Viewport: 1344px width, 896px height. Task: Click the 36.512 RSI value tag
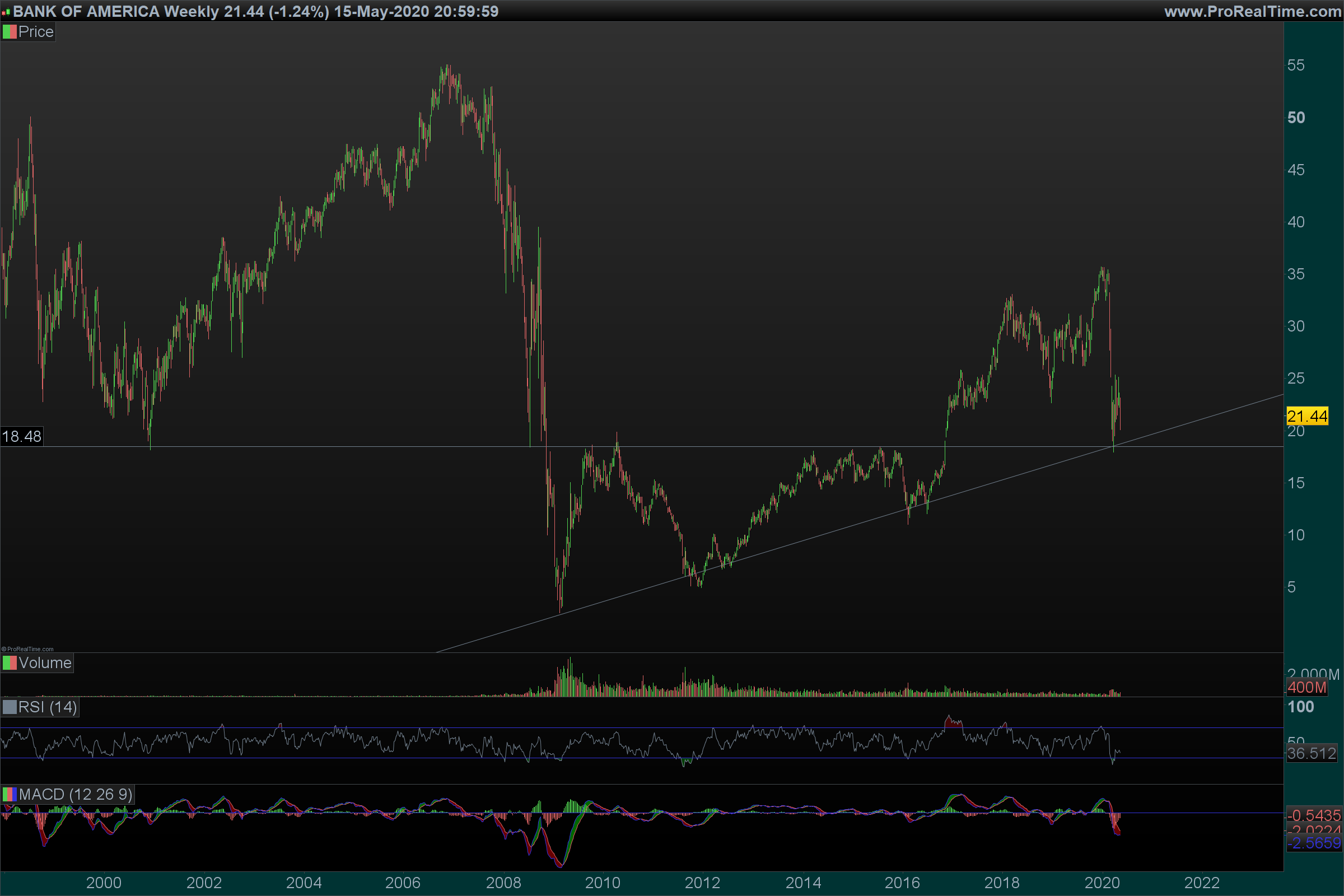tap(1311, 754)
